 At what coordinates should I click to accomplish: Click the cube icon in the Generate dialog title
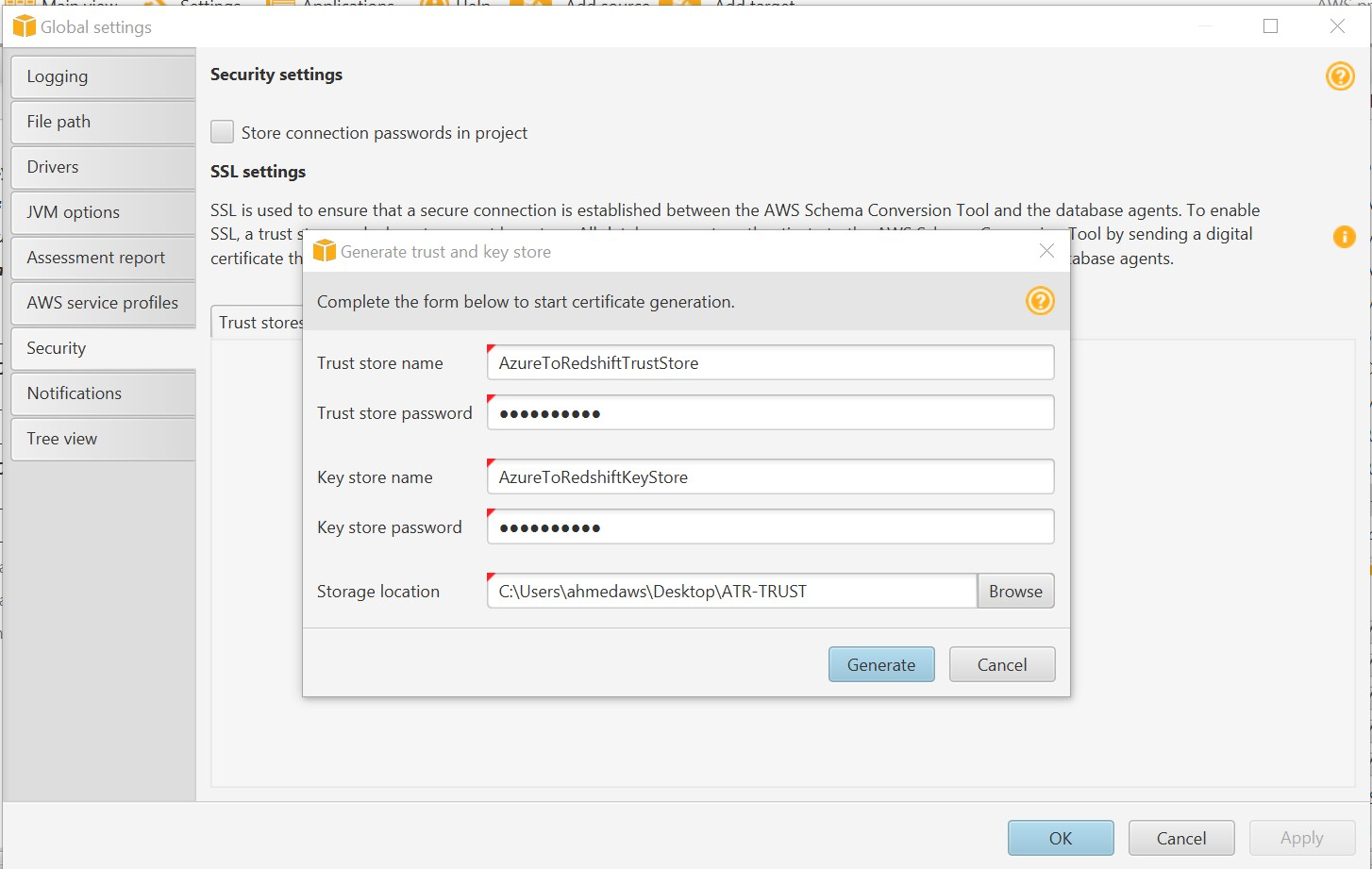pos(324,250)
